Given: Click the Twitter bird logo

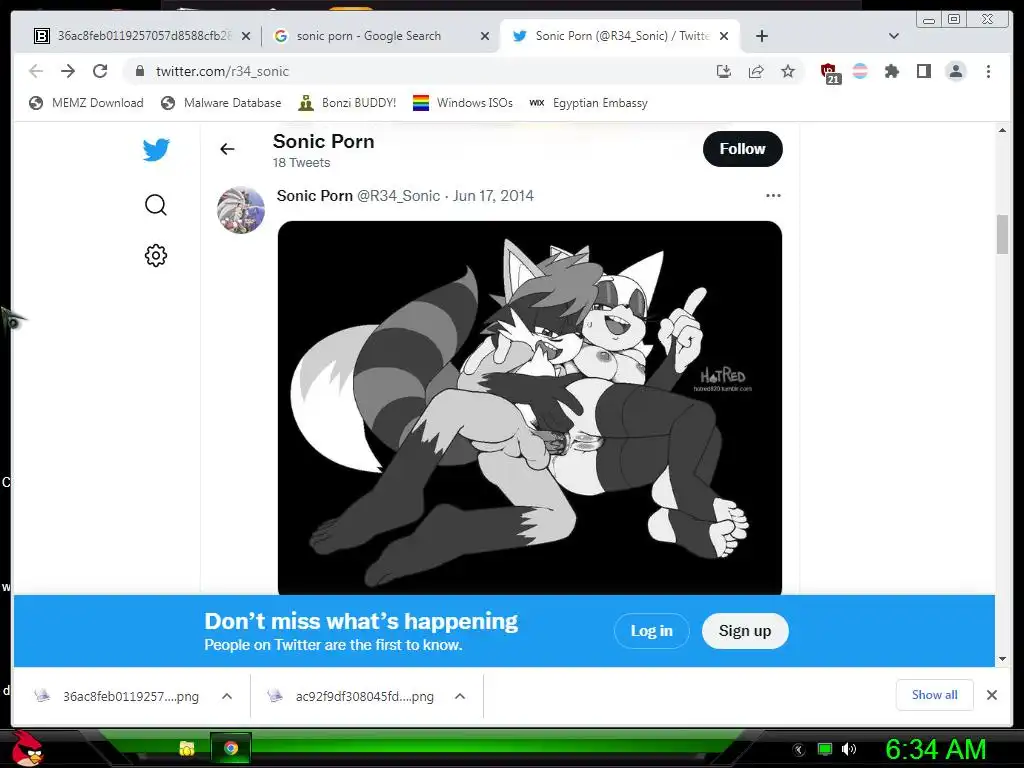Looking at the screenshot, I should (x=156, y=150).
